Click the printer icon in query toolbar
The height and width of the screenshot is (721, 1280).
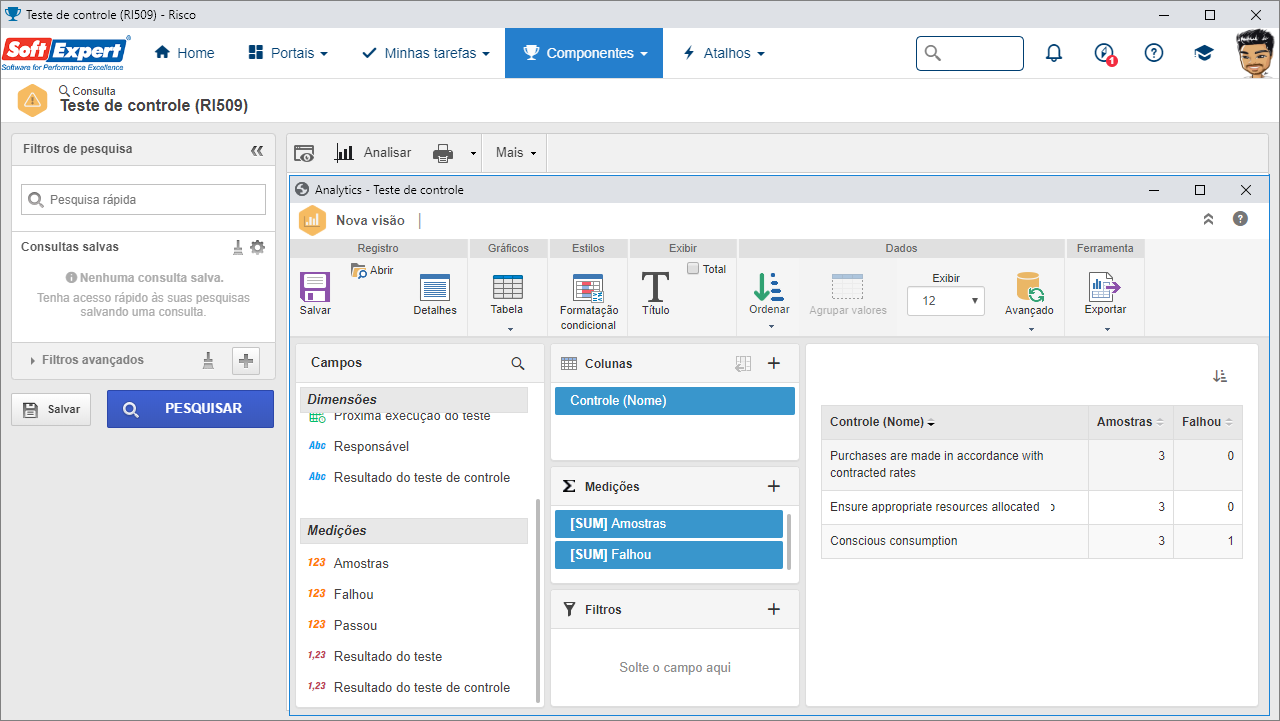(x=443, y=153)
